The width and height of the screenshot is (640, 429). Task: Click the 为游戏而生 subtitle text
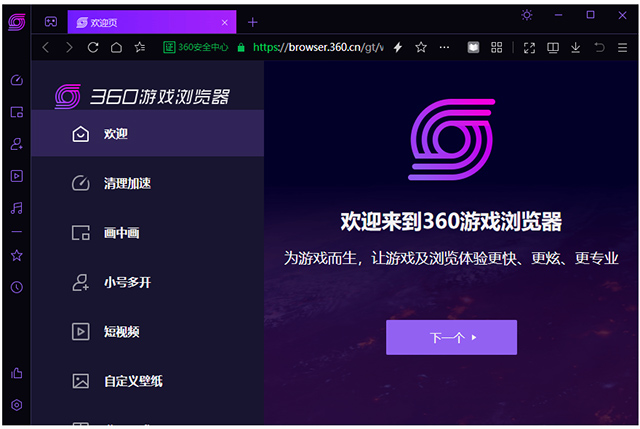click(x=451, y=258)
